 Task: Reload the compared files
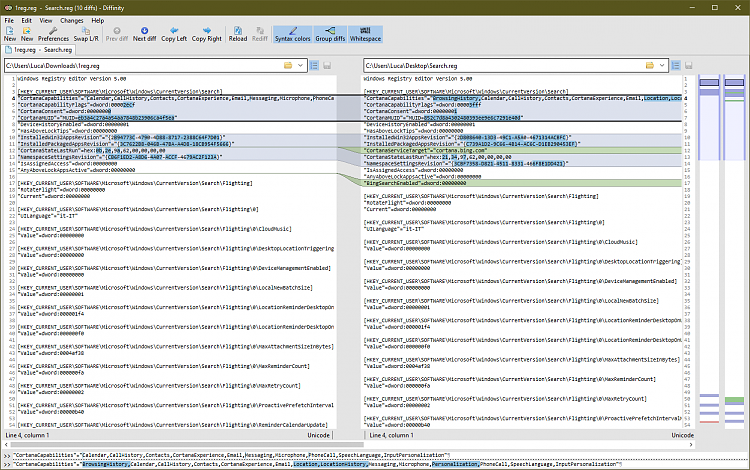click(238, 34)
